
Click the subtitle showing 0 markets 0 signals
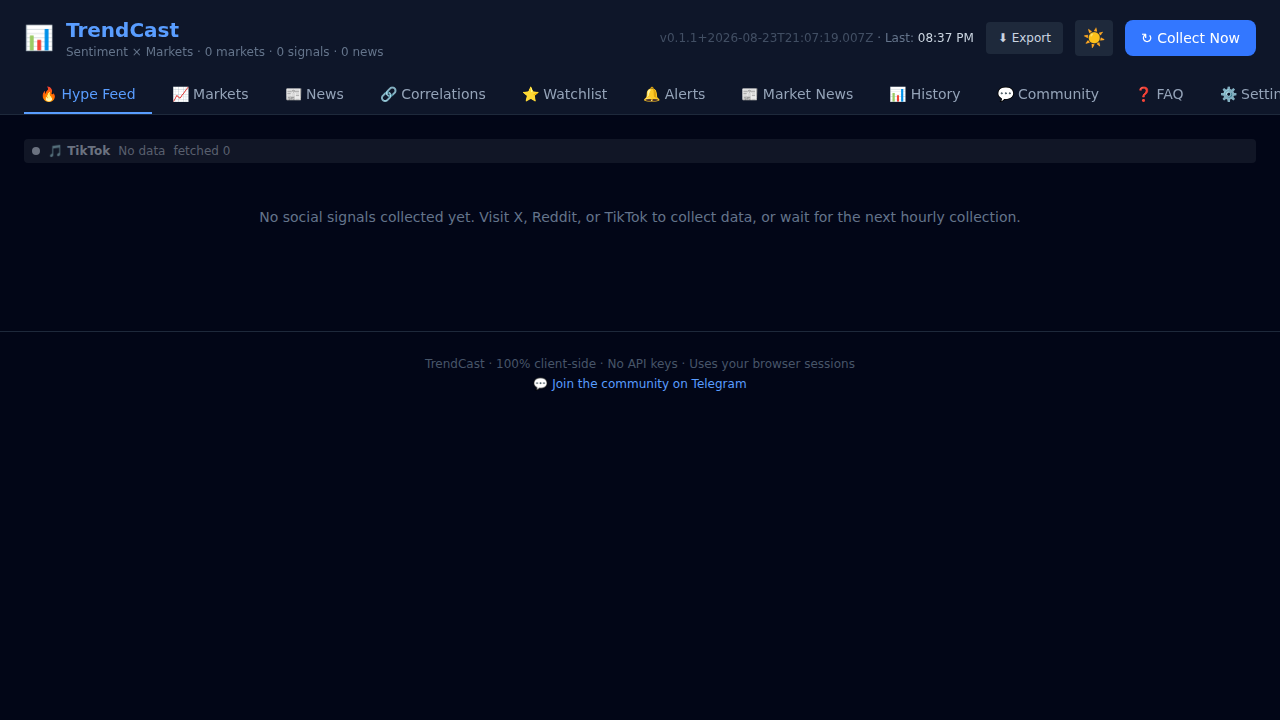coord(224,52)
